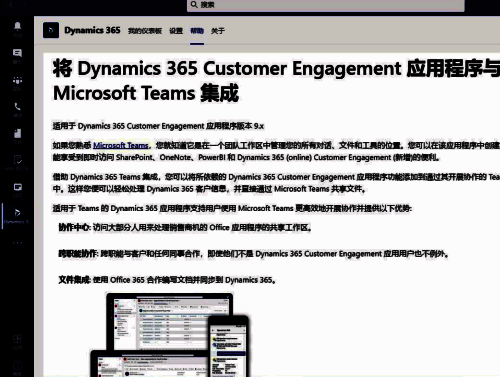Open the Files icon in sidebar

click(17, 133)
